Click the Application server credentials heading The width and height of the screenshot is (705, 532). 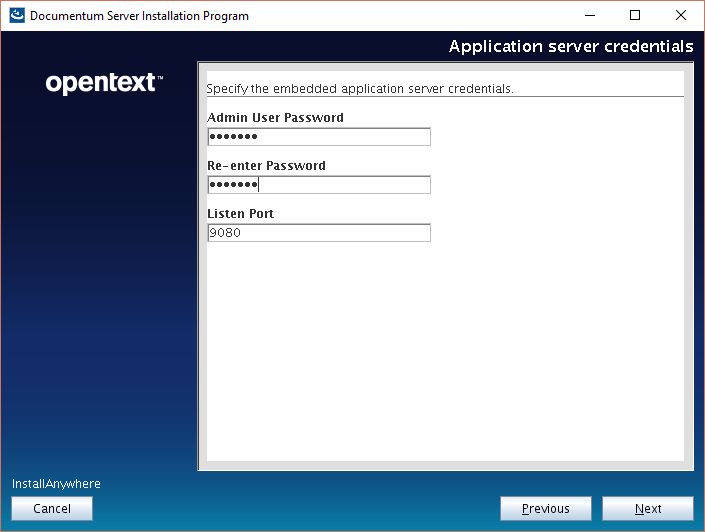point(570,47)
